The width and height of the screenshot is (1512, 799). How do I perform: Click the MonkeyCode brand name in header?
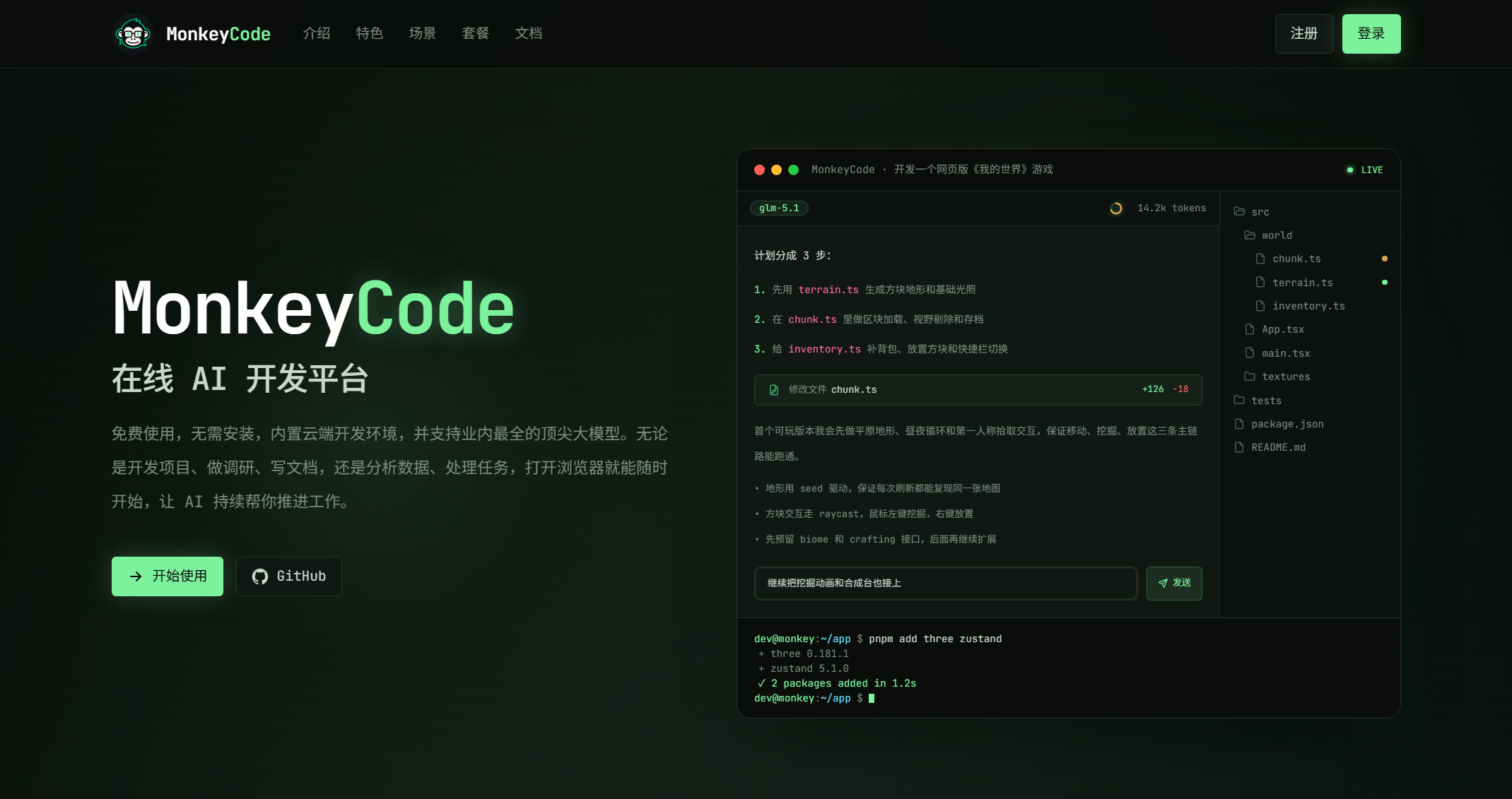pos(218,34)
